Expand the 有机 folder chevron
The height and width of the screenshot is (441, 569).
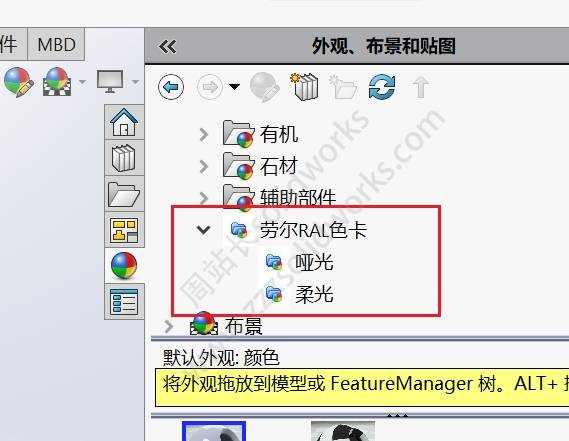tap(204, 135)
